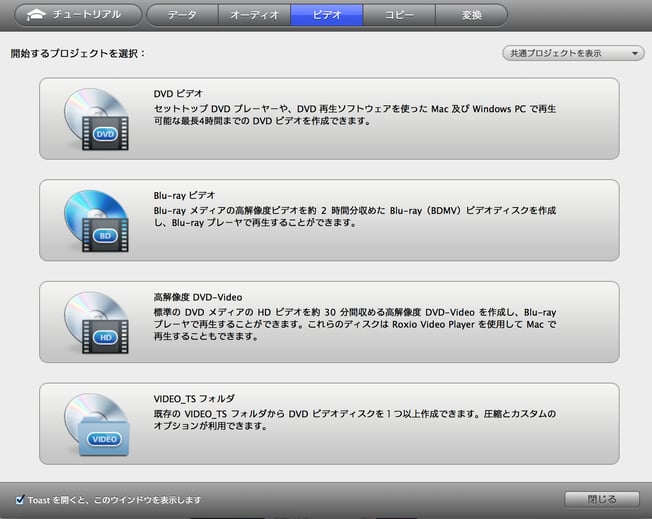
Task: Switch to the オーディオ tab
Action: (x=254, y=15)
